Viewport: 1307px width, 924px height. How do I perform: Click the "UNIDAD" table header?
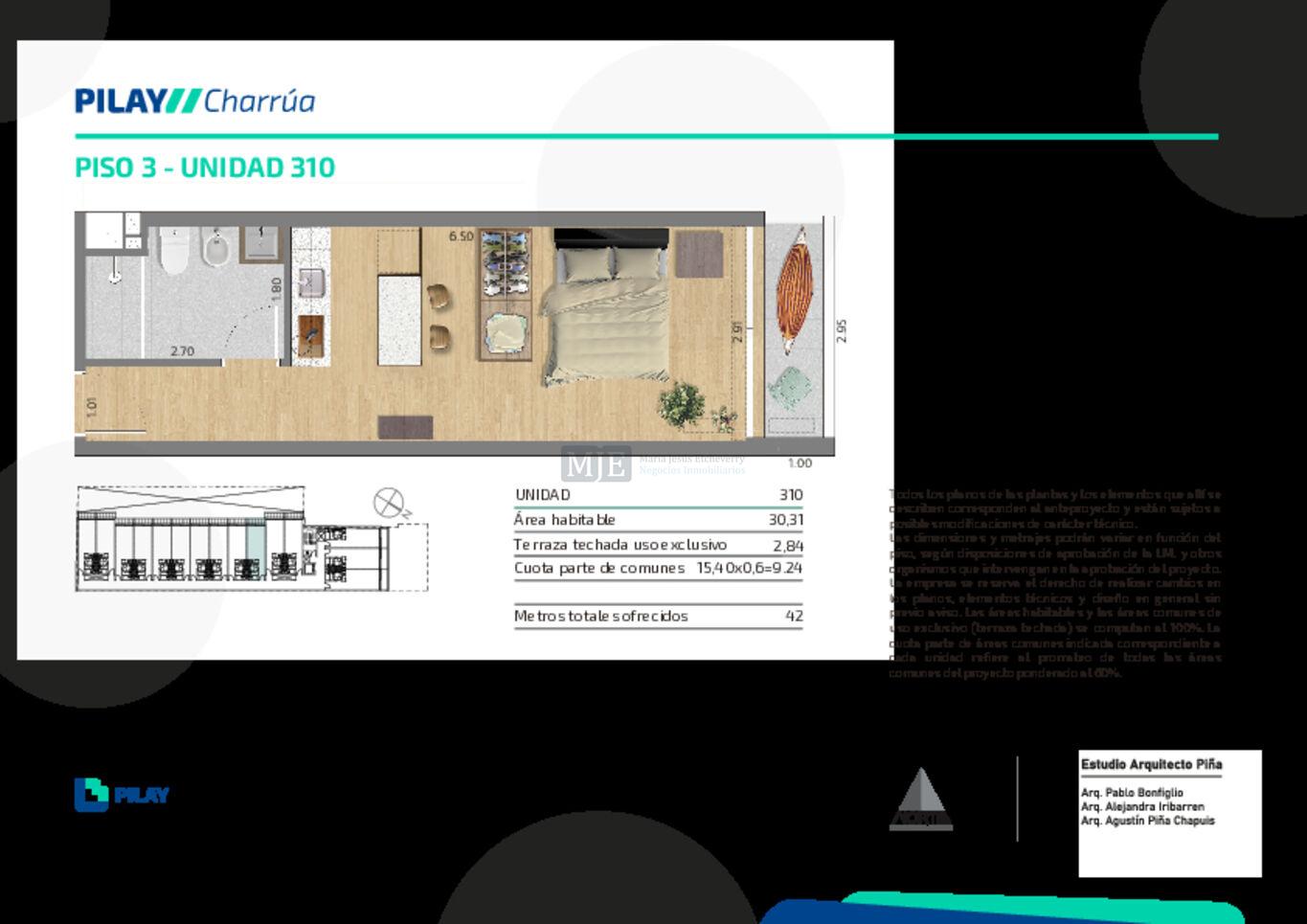pyautogui.click(x=543, y=495)
